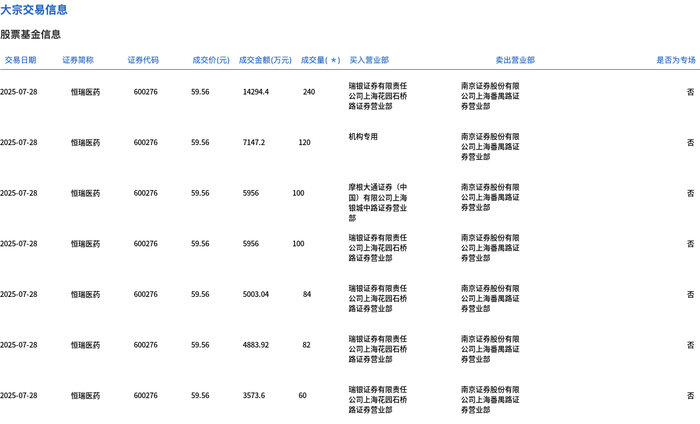Click the 南京证券 seller in the 7147.2 row
700x424 pixels.
[x=490, y=146]
